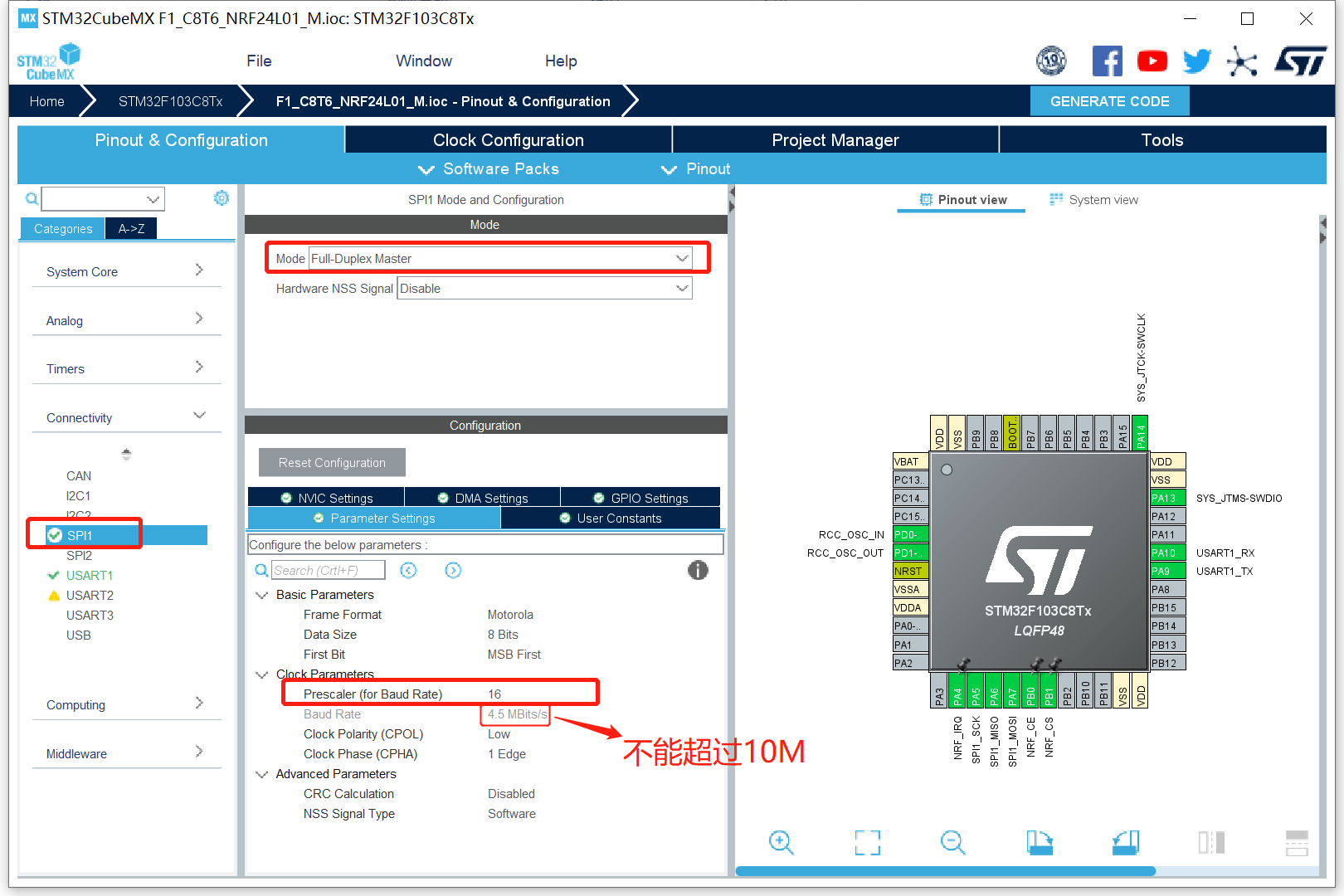The width and height of the screenshot is (1344, 896).
Task: Collapse the Clock Parameters section
Action: [x=261, y=674]
